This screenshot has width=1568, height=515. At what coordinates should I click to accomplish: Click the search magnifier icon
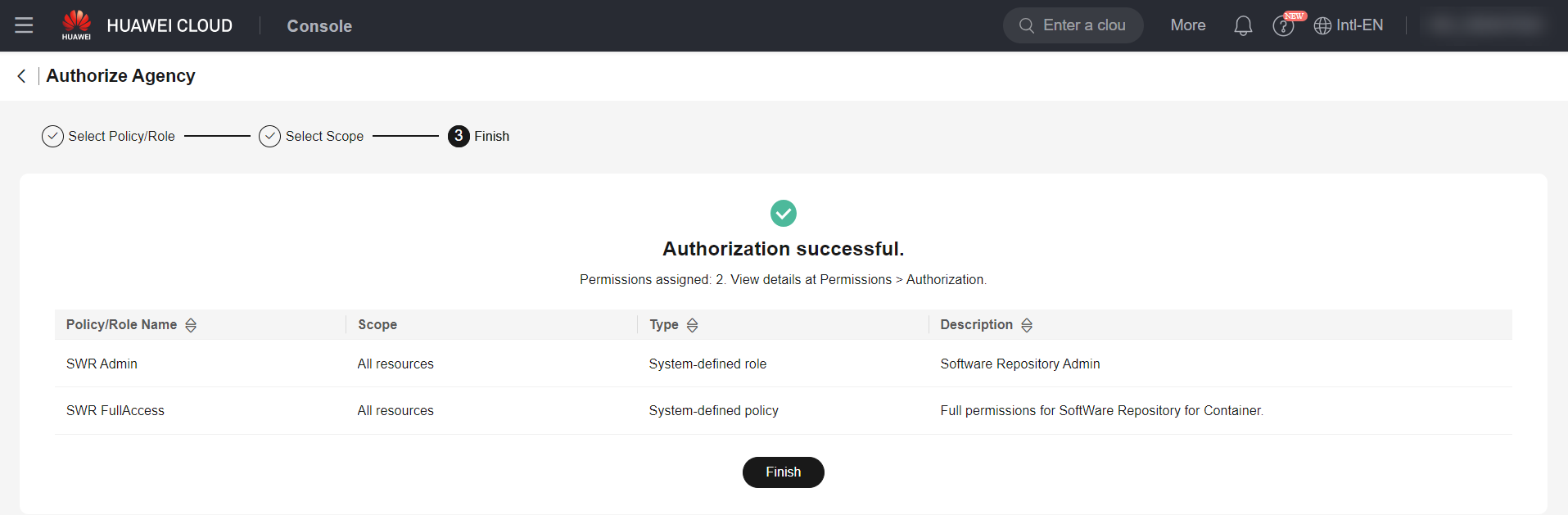click(1026, 25)
